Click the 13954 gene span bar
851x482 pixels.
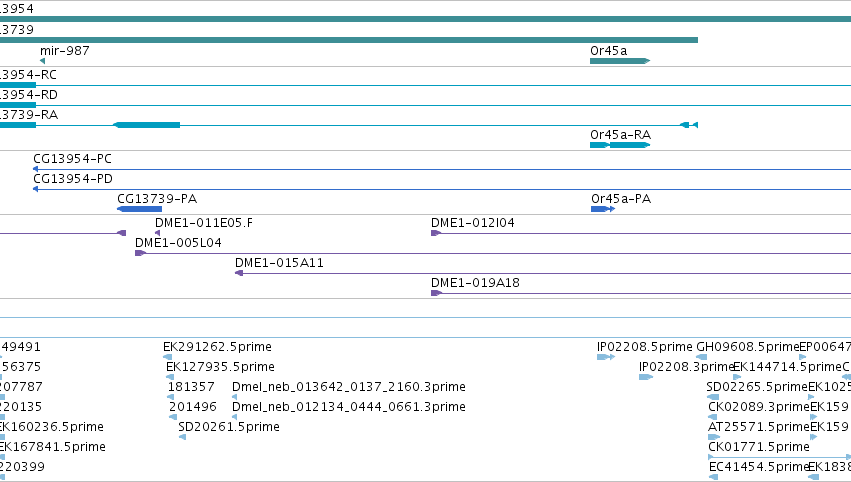pyautogui.click(x=426, y=19)
